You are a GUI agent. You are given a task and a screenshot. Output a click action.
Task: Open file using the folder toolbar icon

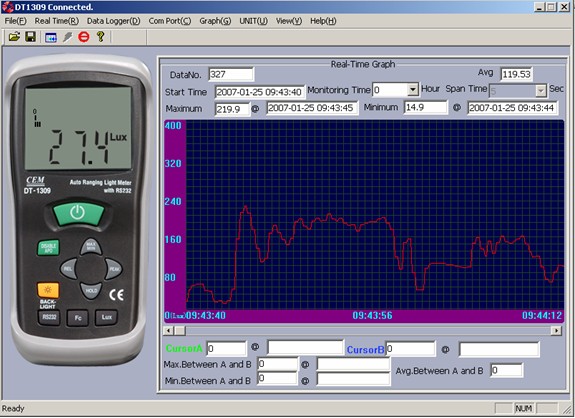click(x=14, y=37)
